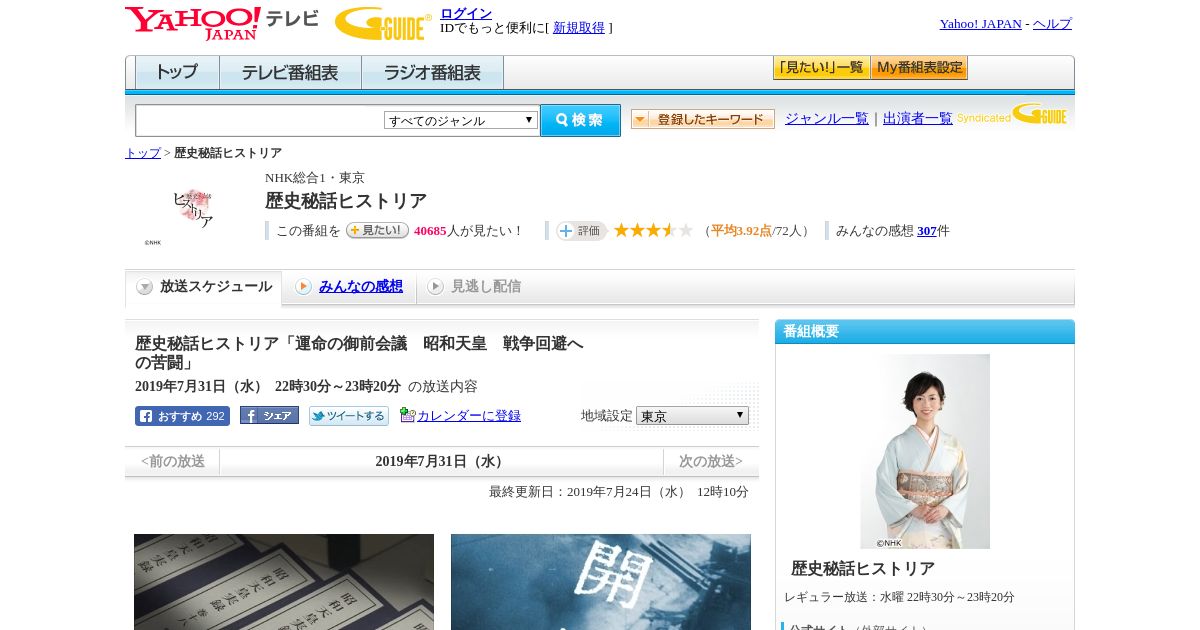Click the Facebook シェア button
The width and height of the screenshot is (1200, 630).
[x=269, y=416]
